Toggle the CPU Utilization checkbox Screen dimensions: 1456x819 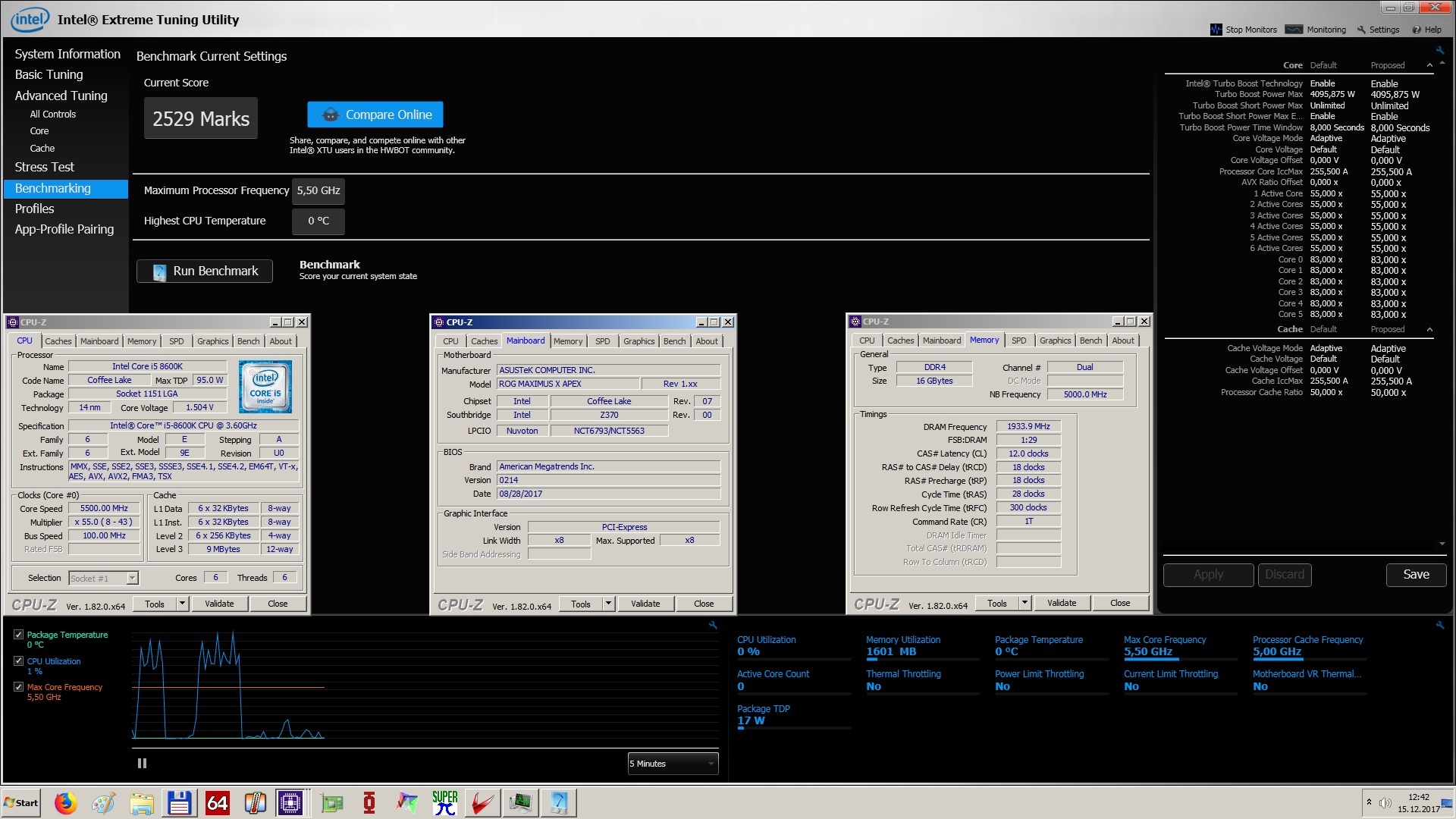pyautogui.click(x=19, y=661)
